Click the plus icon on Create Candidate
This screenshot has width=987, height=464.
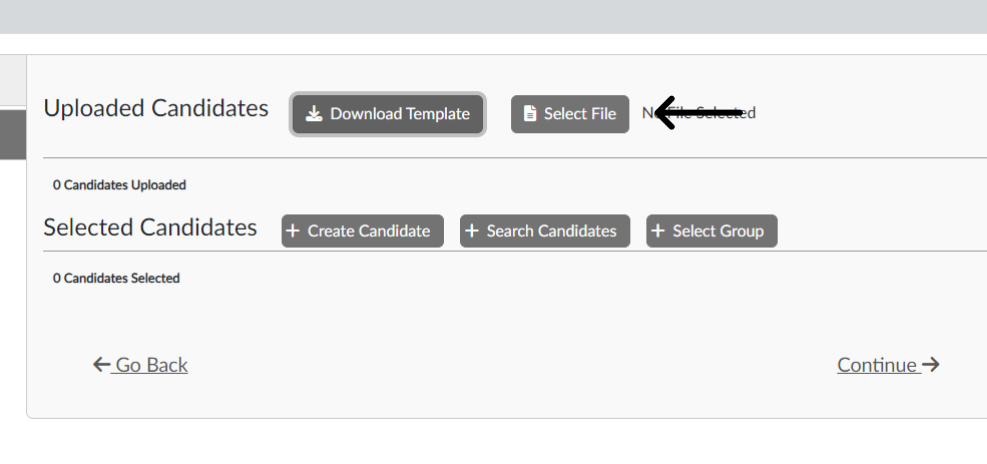click(x=293, y=231)
